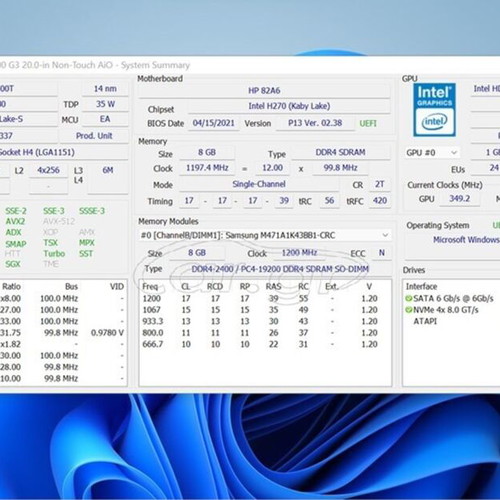500x500 pixels.
Task: Click the RCD column header
Action: click(215, 287)
